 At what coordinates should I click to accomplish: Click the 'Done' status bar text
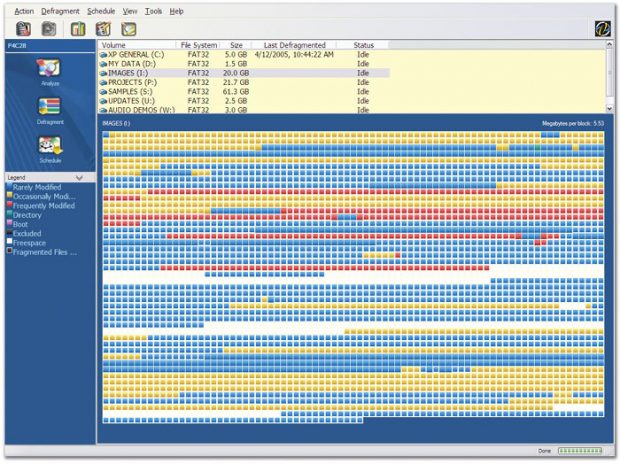544,451
